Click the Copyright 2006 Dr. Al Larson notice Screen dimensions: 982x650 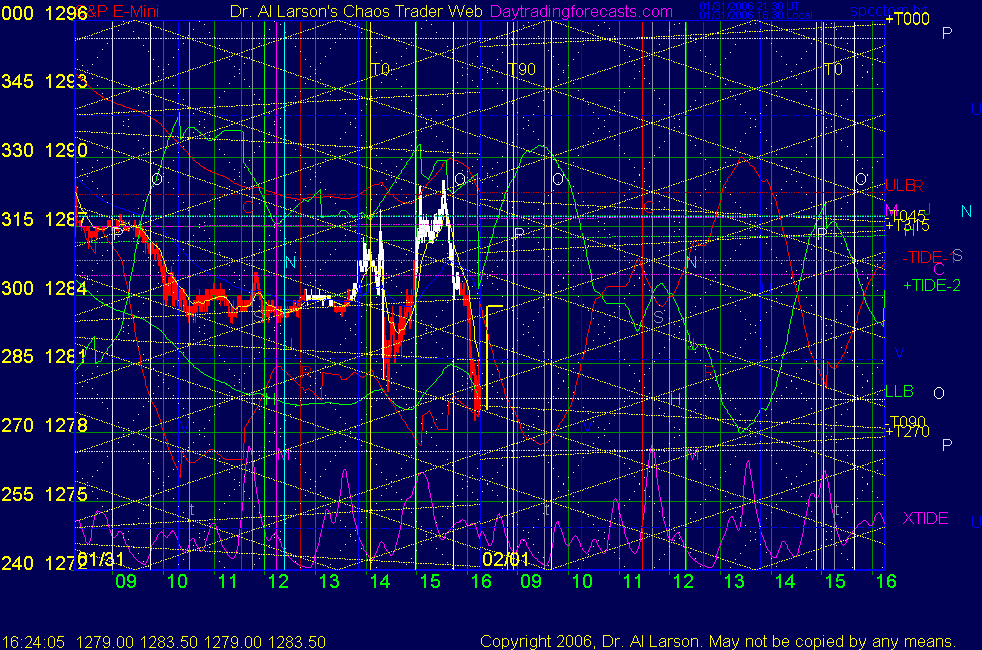point(718,641)
